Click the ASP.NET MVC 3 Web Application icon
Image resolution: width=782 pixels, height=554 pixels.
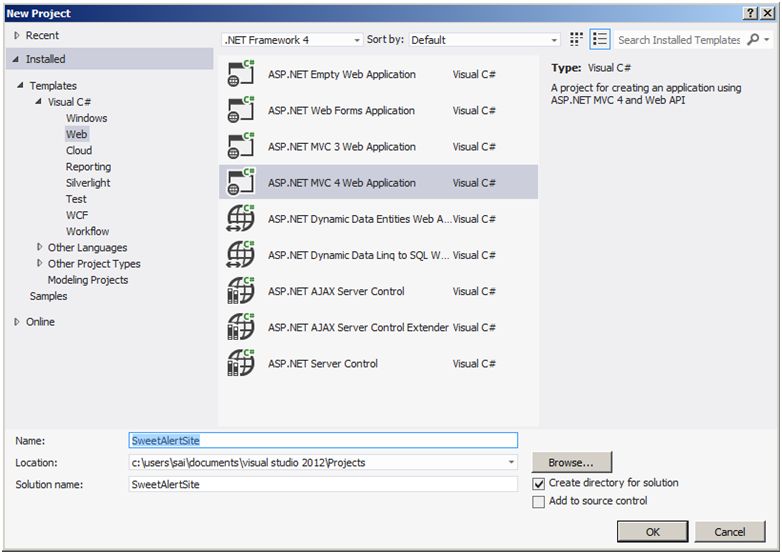241,147
